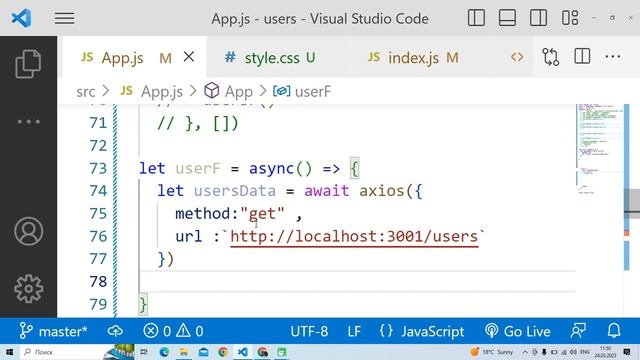640x360 pixels.
Task: Click the userF variable on line 73
Action: 198,168
